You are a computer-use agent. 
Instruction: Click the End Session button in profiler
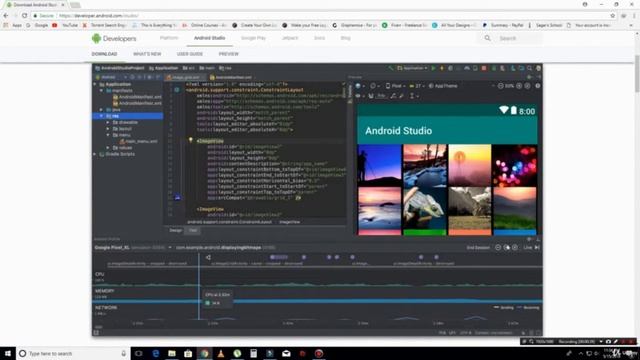478,248
